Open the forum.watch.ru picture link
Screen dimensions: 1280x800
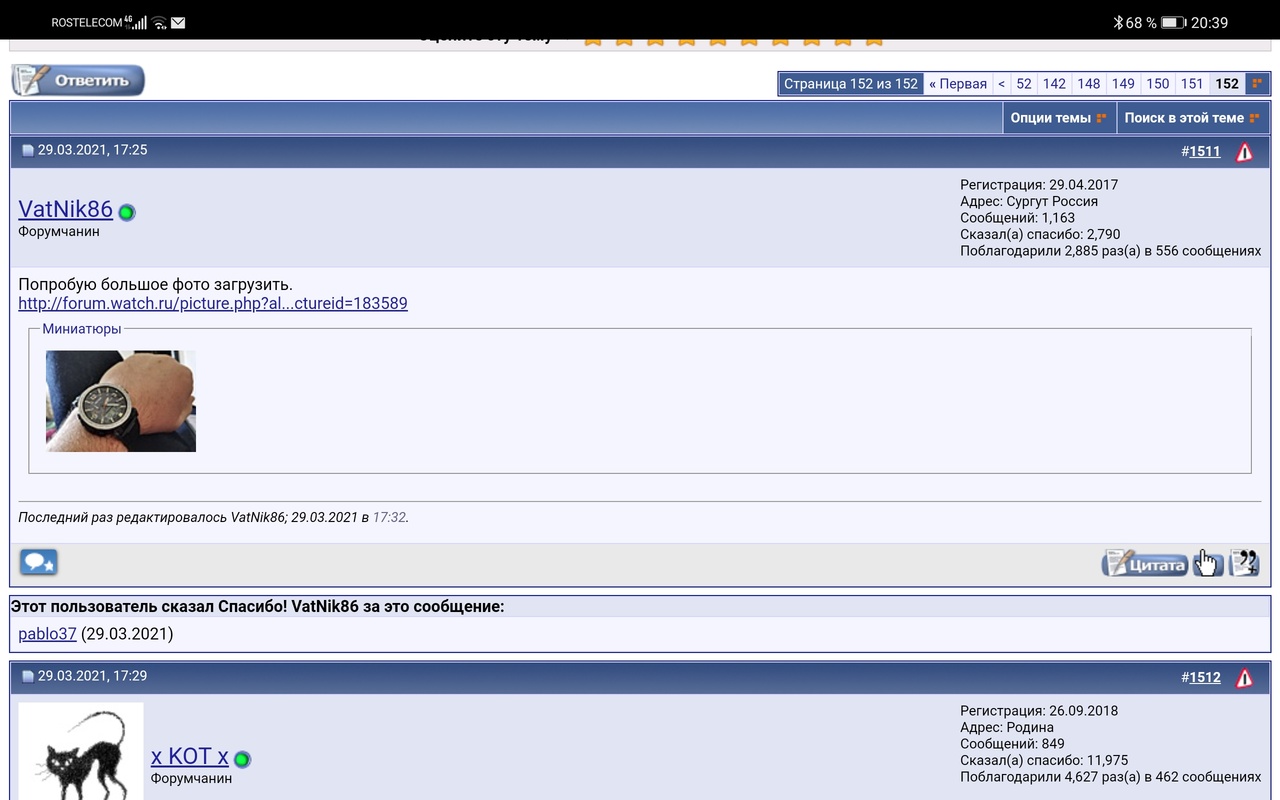click(x=213, y=303)
